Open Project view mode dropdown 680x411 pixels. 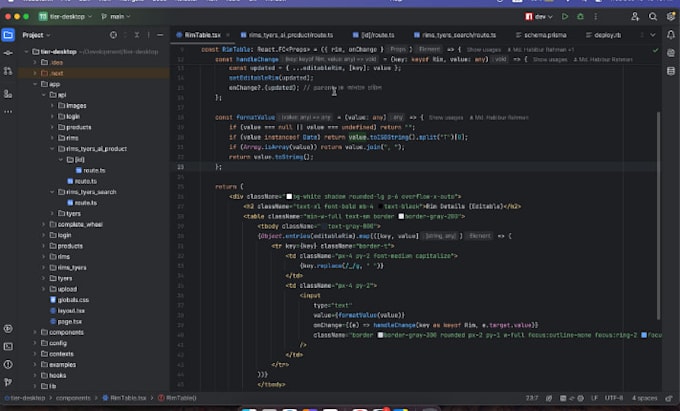36,35
